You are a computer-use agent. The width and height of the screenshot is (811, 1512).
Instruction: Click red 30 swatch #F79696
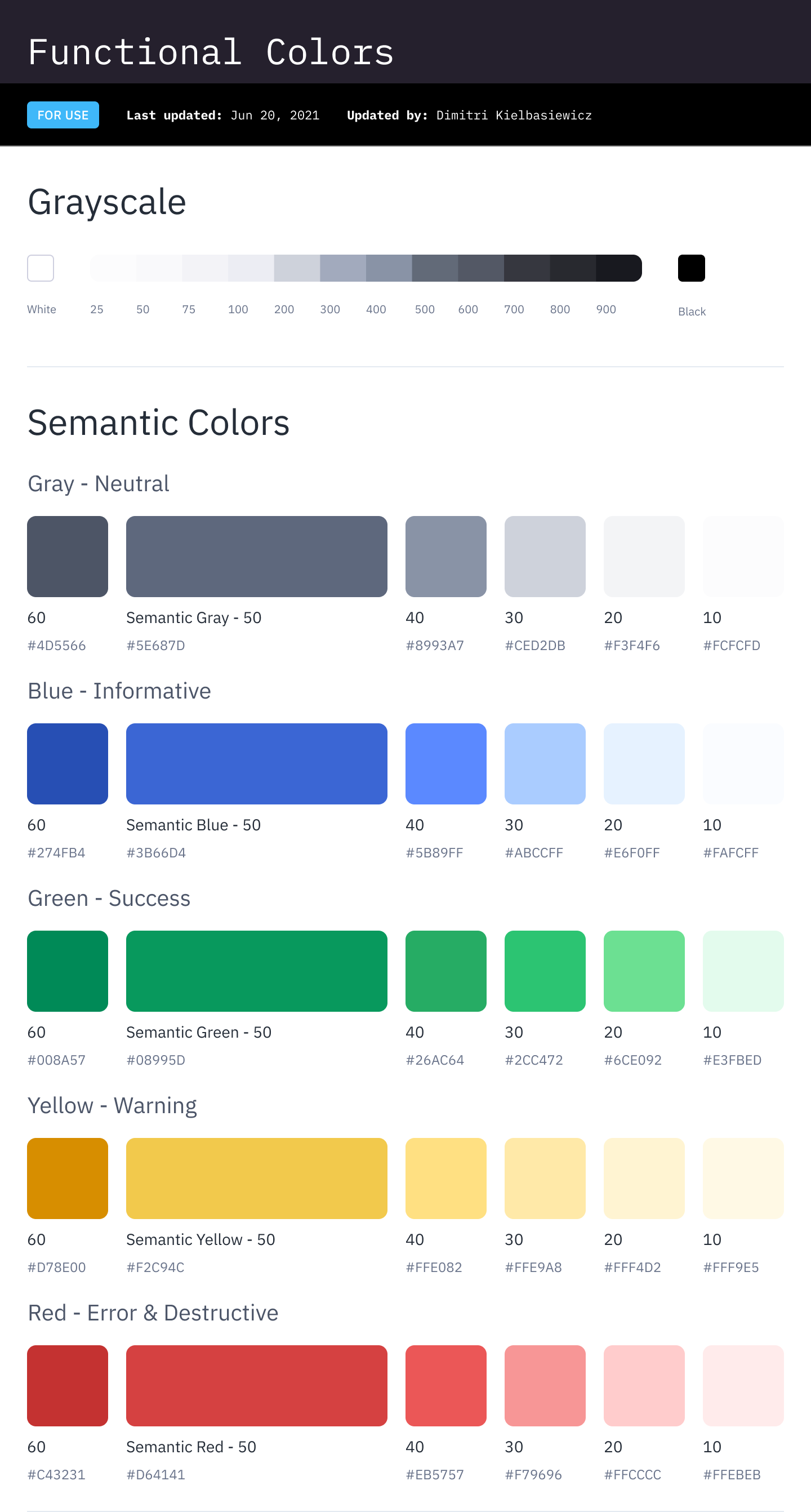(x=545, y=1385)
